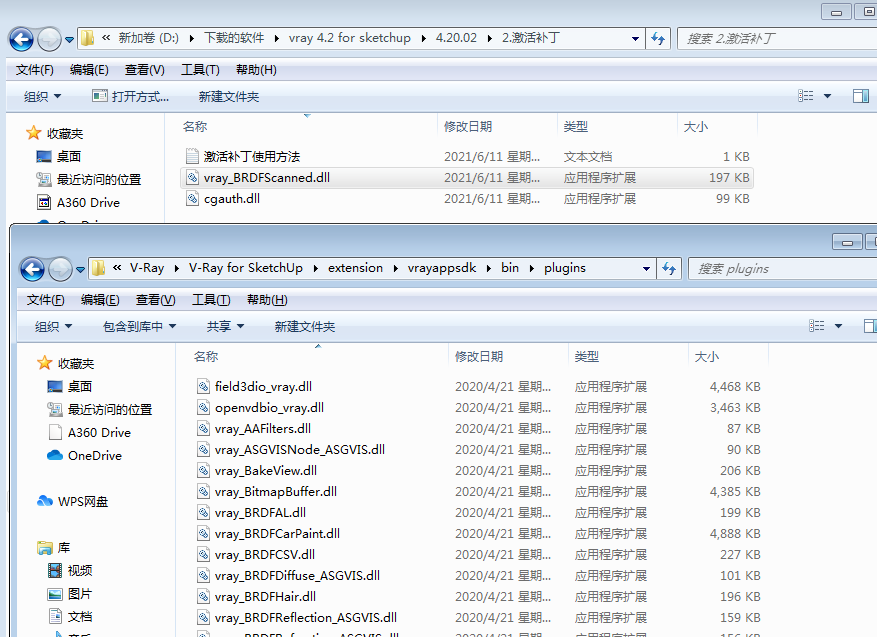Open 图片 library in plugins sidebar
This screenshot has width=877, height=637.
pyautogui.click(x=70, y=594)
